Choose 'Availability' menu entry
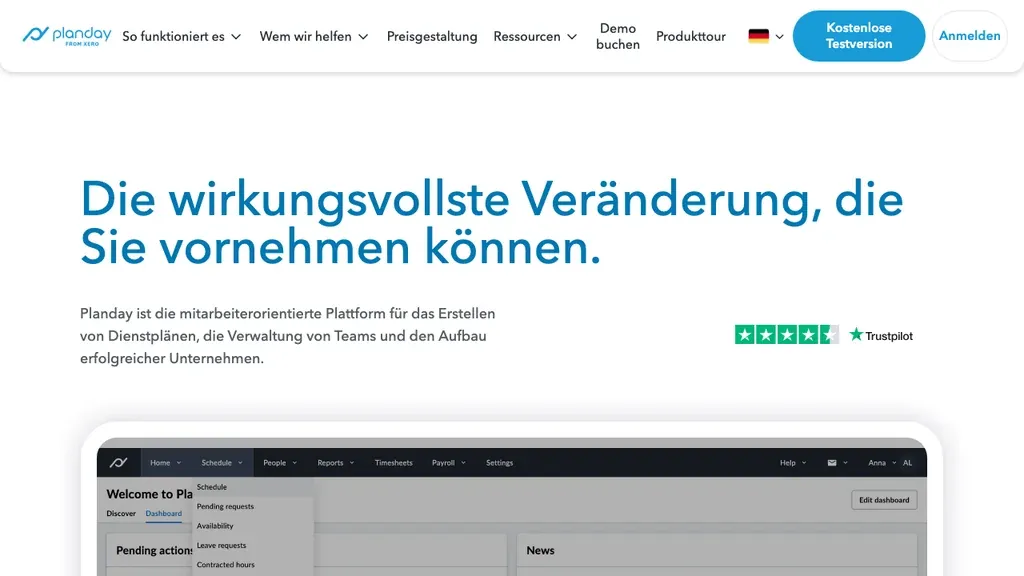This screenshot has width=1024, height=576. pos(215,526)
